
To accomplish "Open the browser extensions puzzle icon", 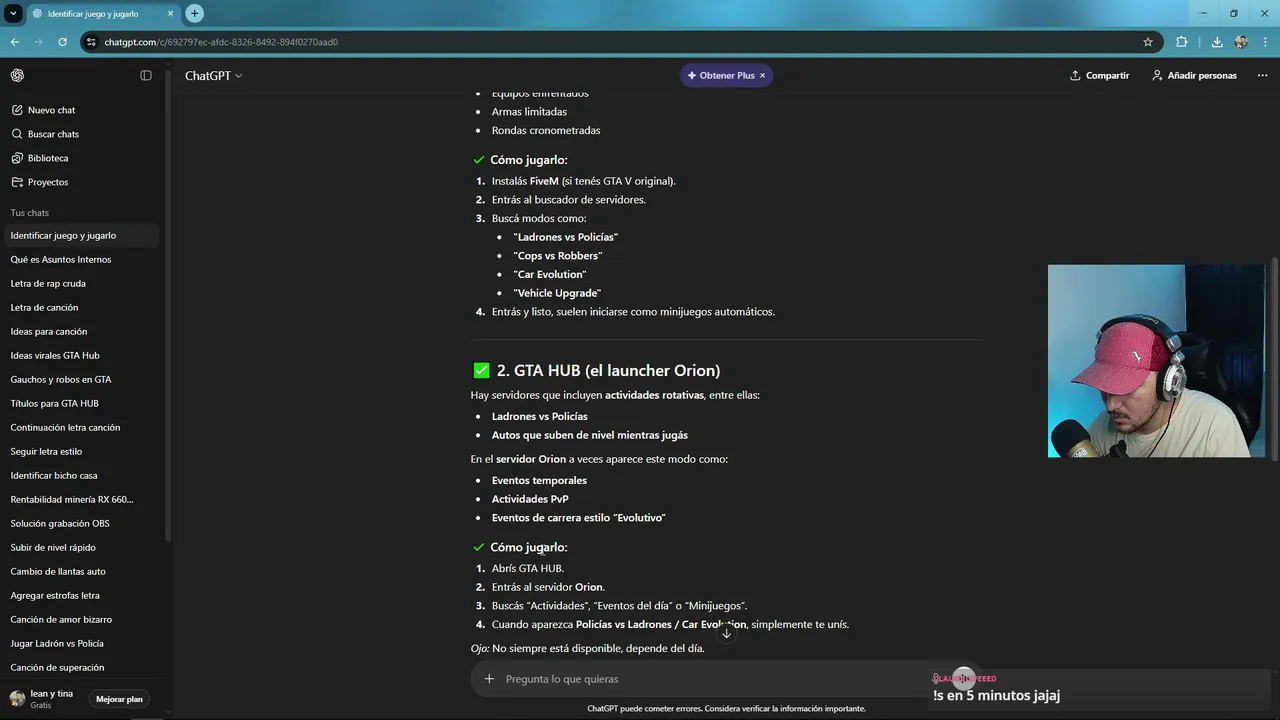I will [1182, 42].
